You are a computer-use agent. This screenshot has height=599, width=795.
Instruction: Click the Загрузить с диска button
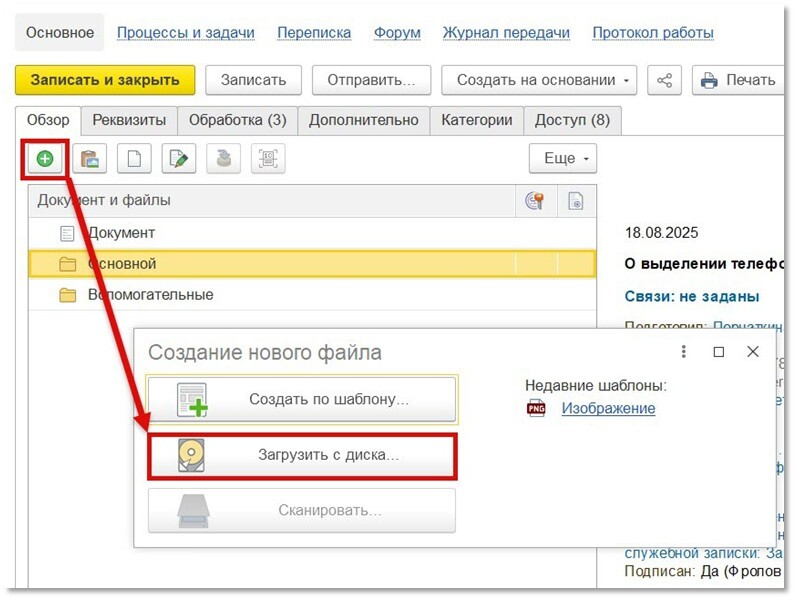(302, 455)
